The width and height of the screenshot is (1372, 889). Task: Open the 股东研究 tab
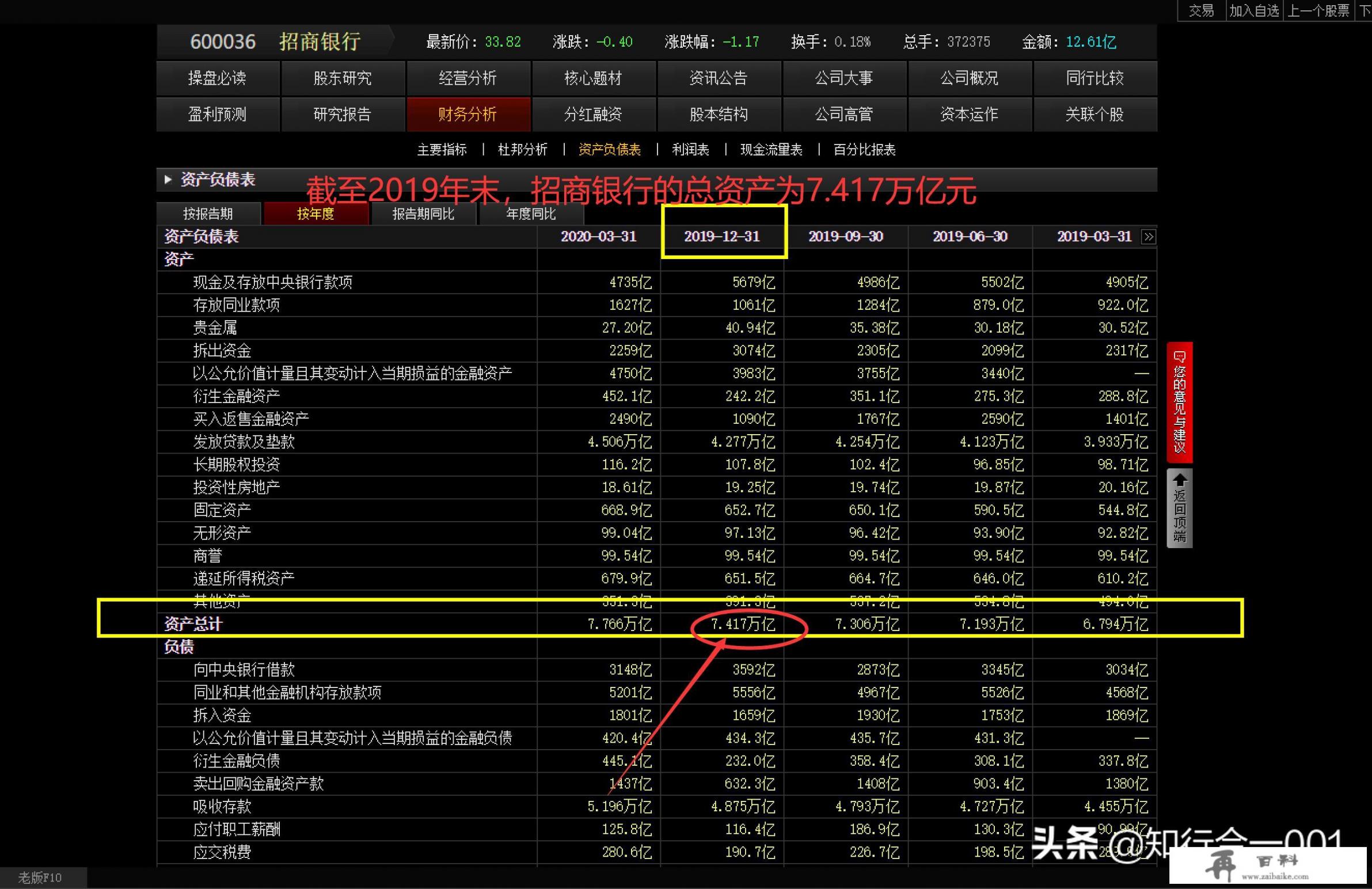pos(343,78)
